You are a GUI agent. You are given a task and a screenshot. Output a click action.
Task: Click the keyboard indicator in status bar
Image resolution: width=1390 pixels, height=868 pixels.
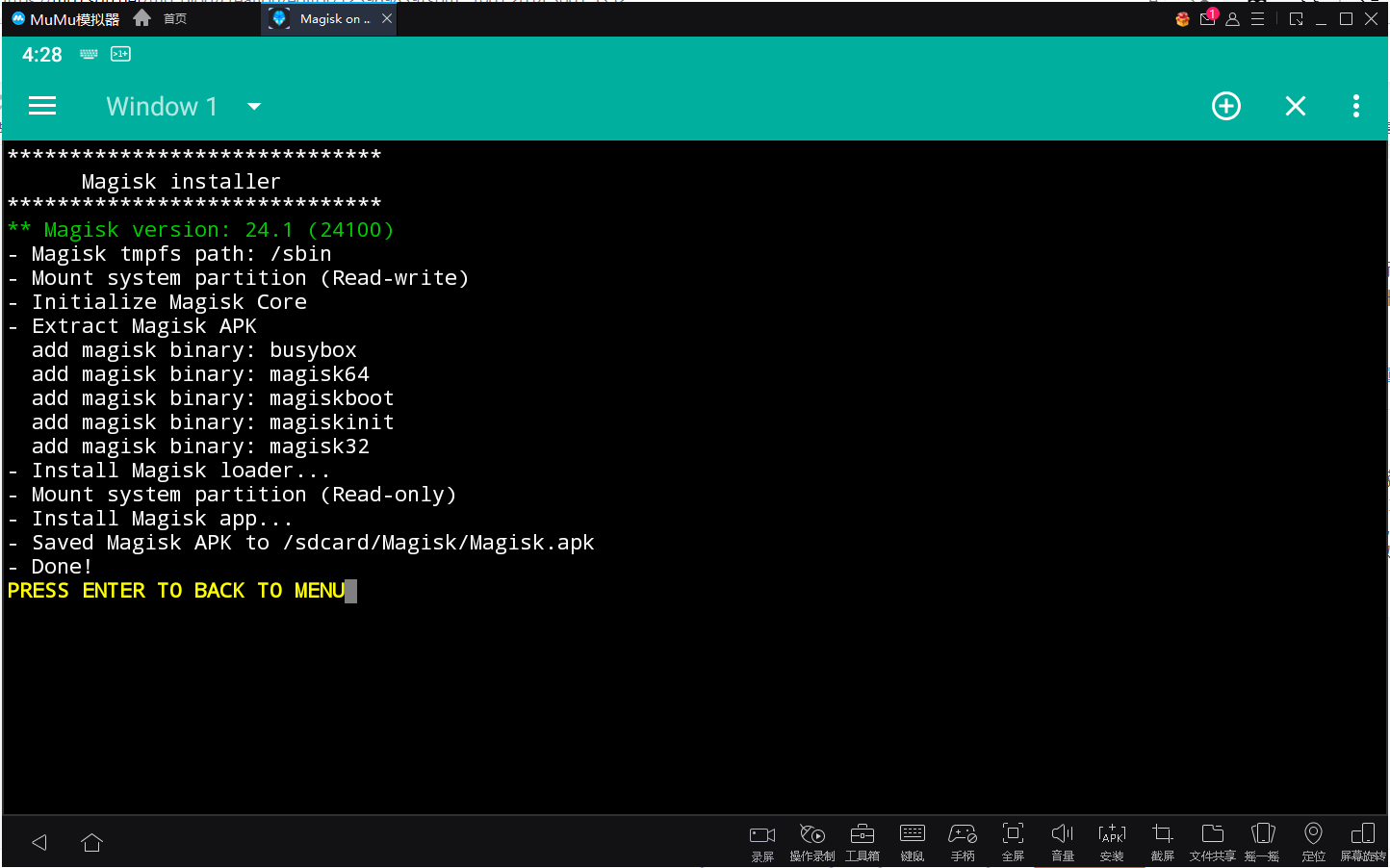point(89,54)
